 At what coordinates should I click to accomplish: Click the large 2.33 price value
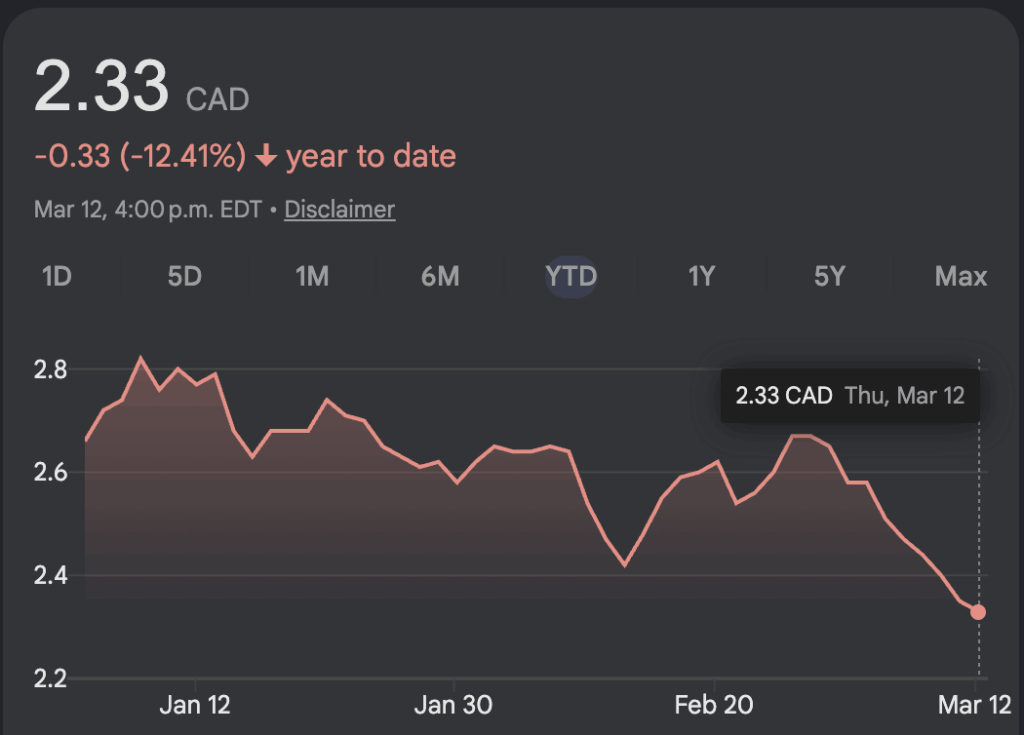click(x=101, y=86)
